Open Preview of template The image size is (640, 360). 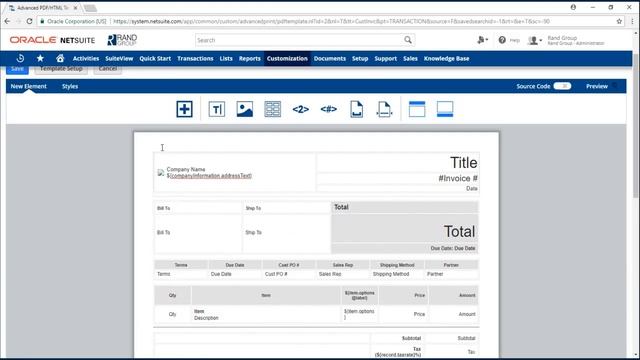pyautogui.click(x=597, y=86)
